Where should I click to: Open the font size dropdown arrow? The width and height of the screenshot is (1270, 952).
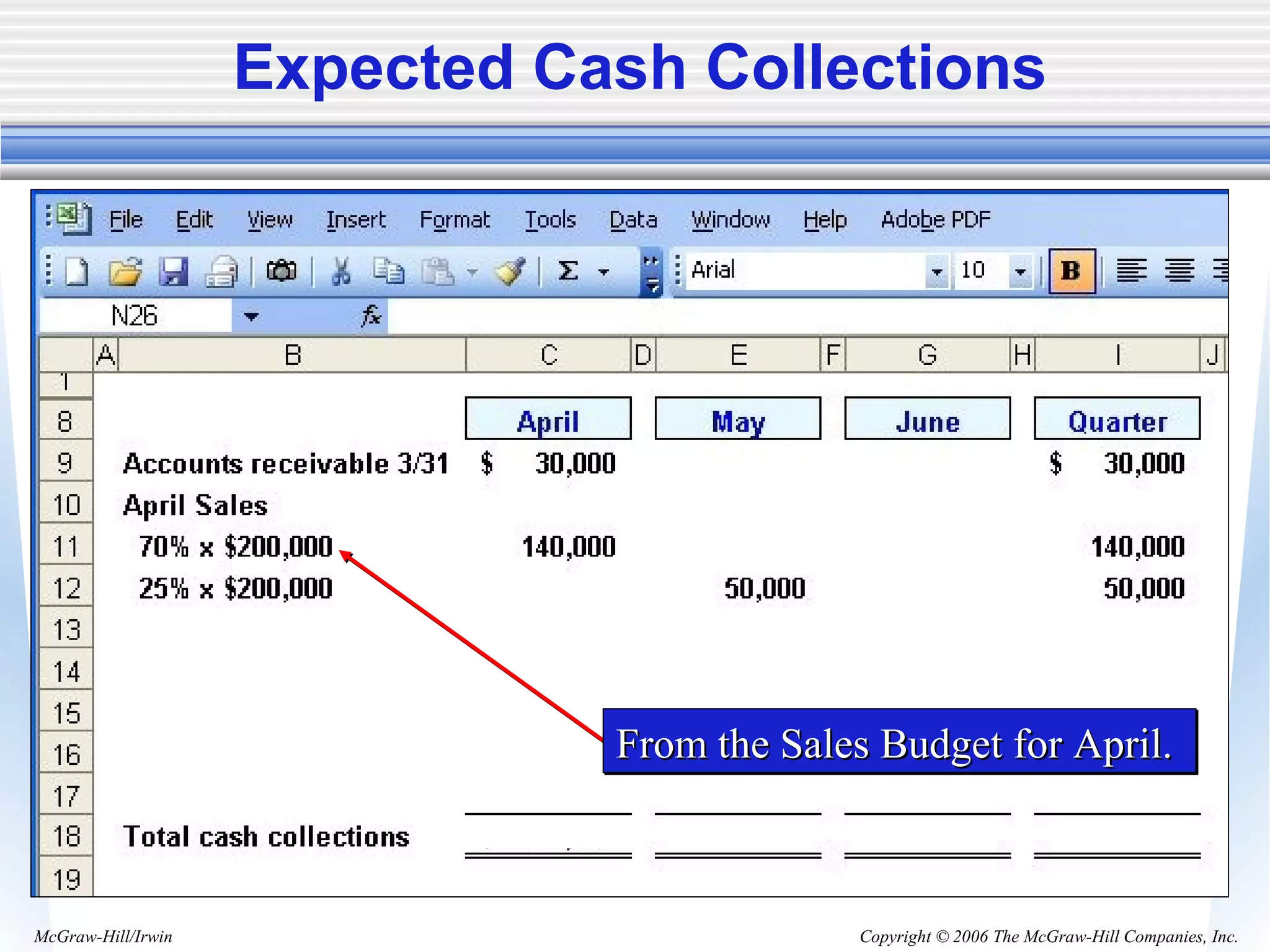pos(1020,271)
